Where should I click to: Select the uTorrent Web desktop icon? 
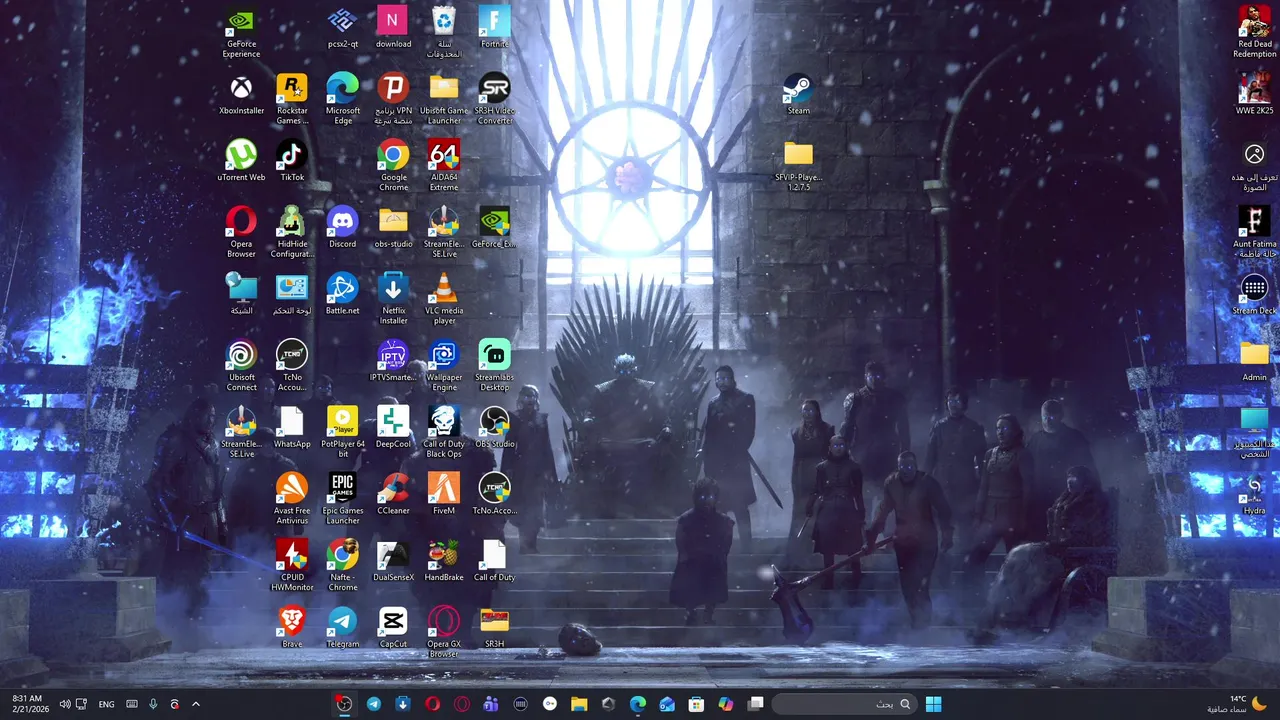point(241,161)
